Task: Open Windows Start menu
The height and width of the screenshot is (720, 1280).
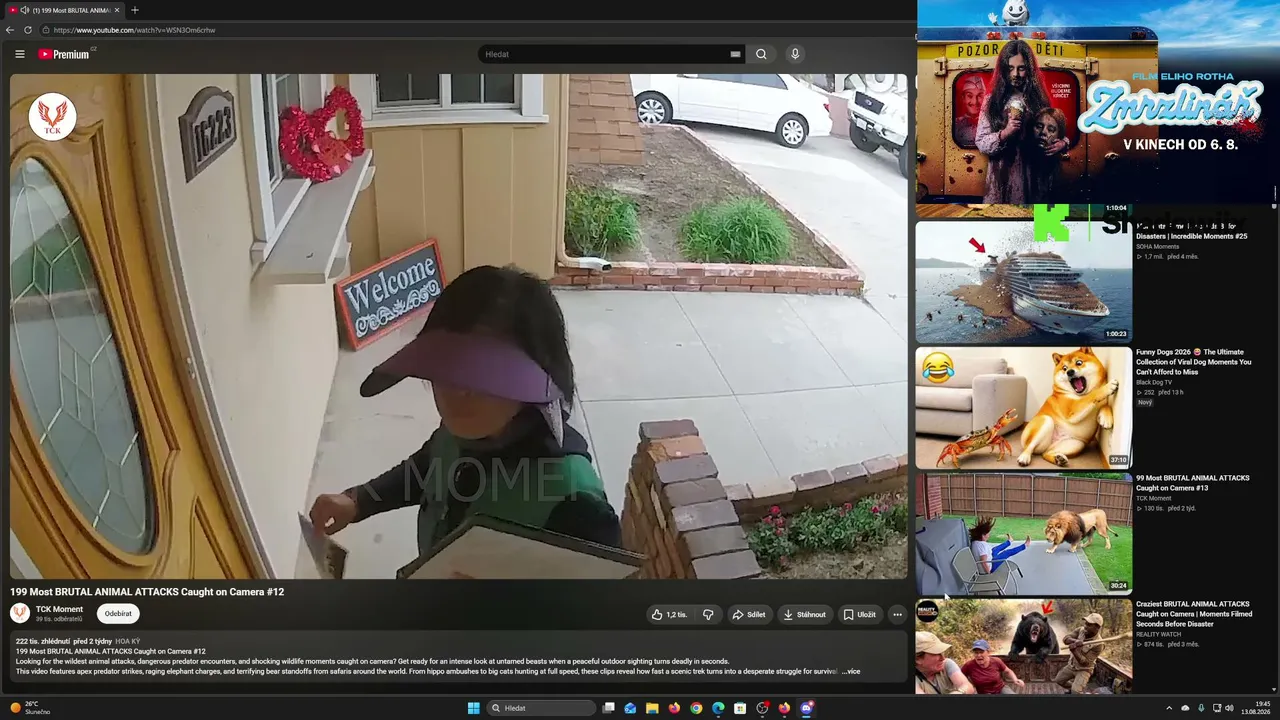Action: point(473,708)
